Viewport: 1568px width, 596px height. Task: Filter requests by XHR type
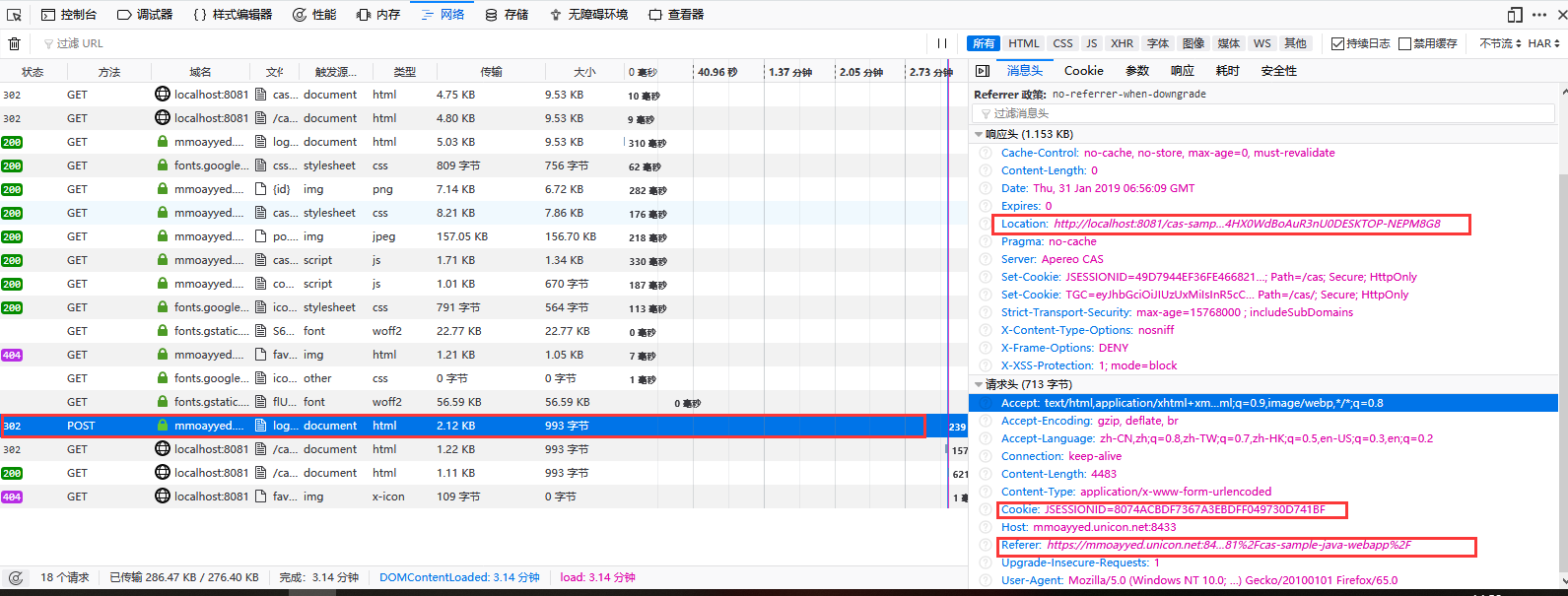click(x=1122, y=43)
